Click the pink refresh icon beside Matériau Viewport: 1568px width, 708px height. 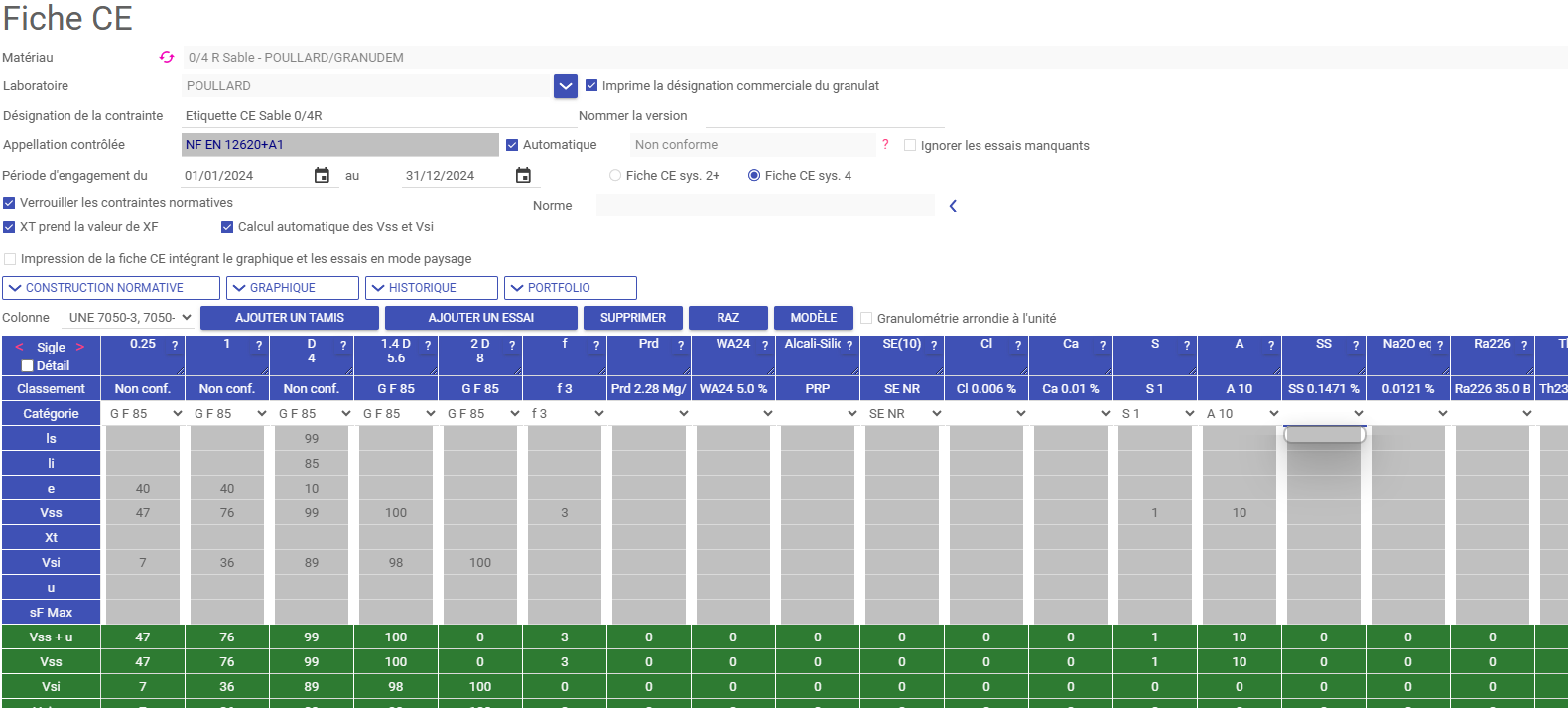pos(167,58)
